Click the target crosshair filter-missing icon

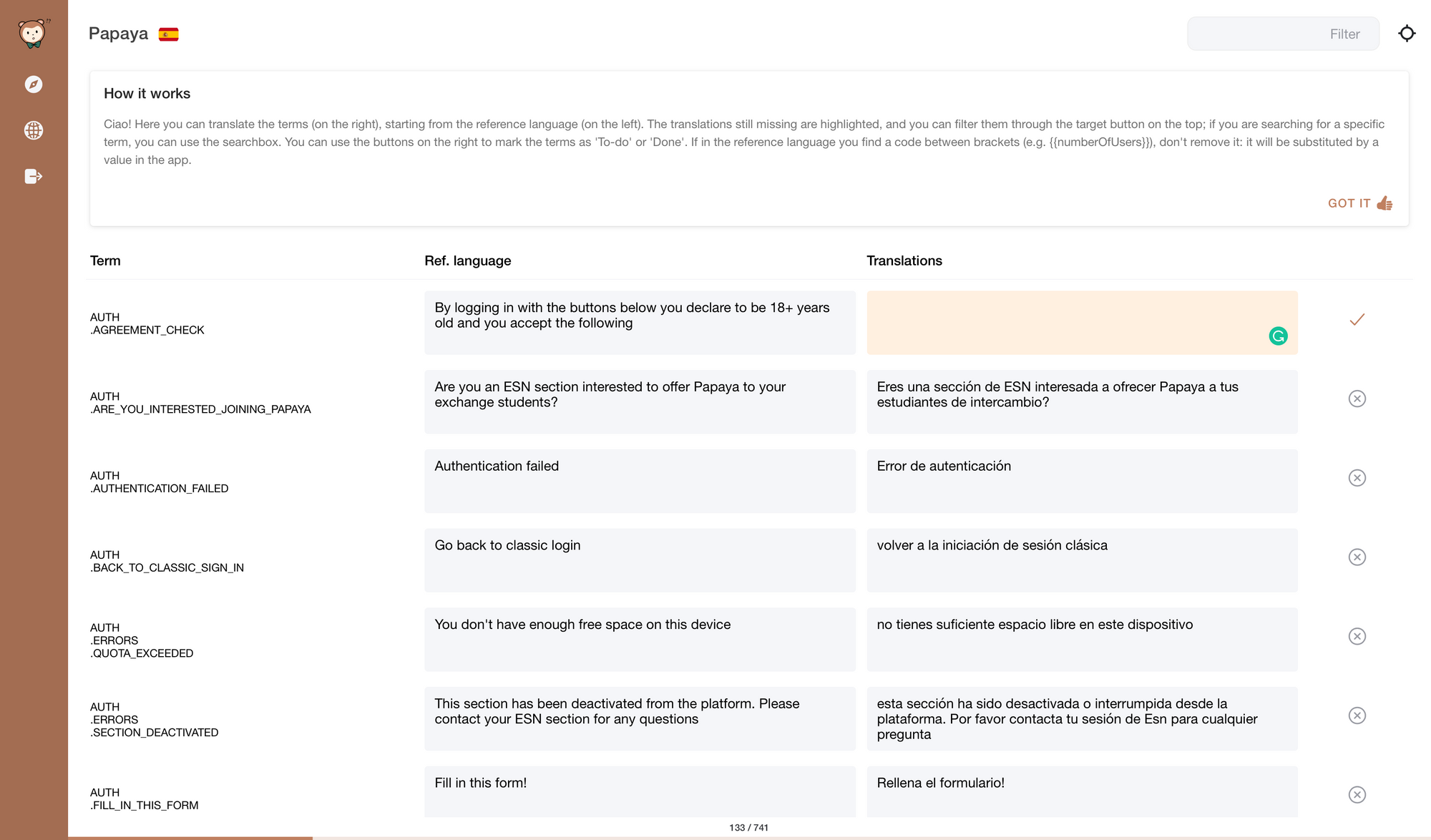(1407, 34)
